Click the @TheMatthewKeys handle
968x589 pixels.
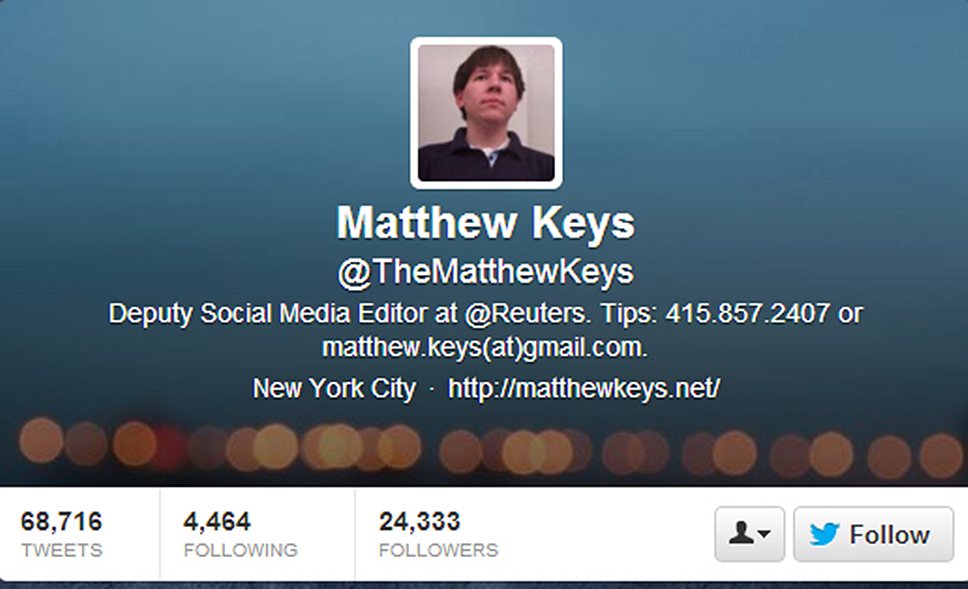[486, 272]
